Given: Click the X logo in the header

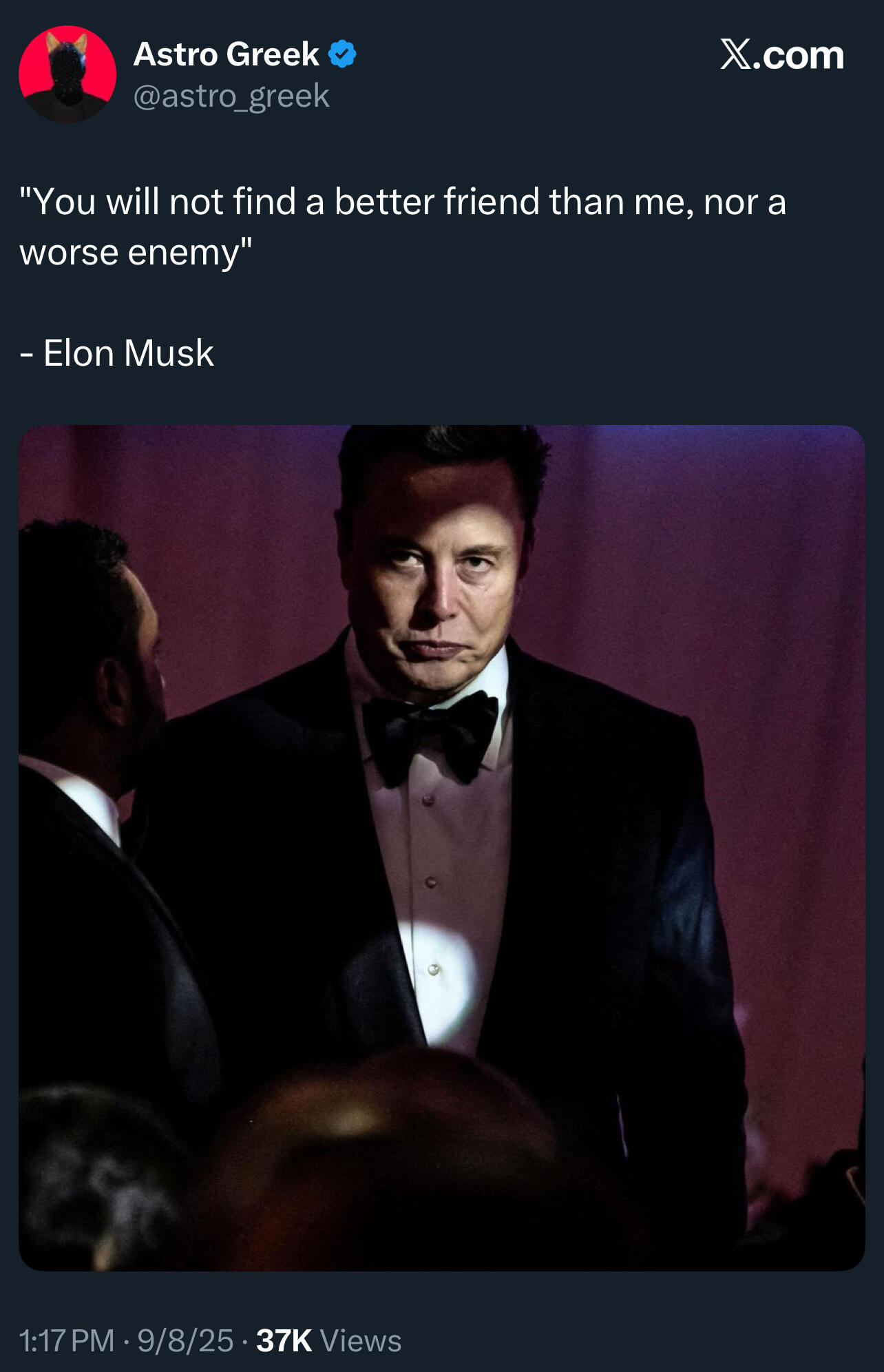Looking at the screenshot, I should click(x=735, y=54).
